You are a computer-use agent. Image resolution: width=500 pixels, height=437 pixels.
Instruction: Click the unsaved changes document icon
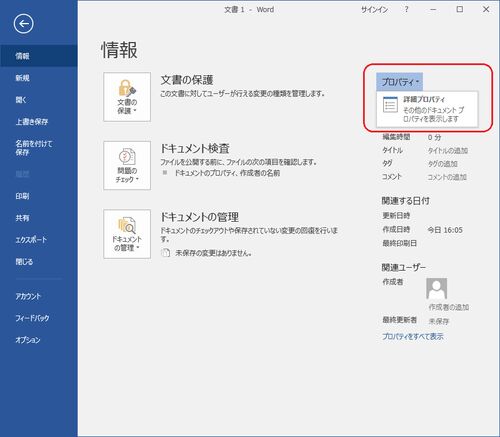coord(165,253)
